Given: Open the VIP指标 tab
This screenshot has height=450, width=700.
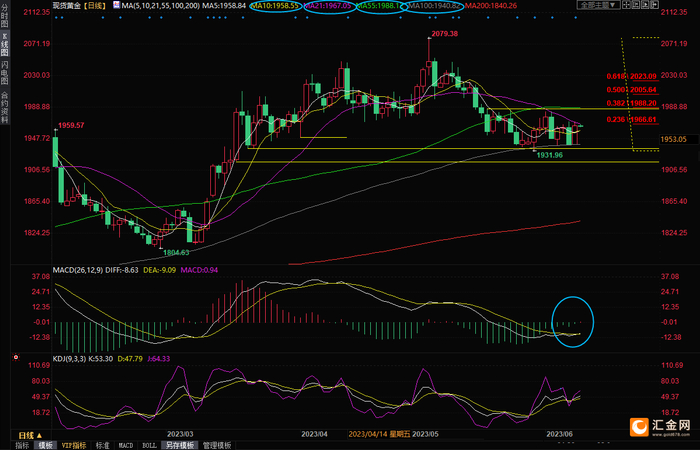Looking at the screenshot, I should point(74,446).
